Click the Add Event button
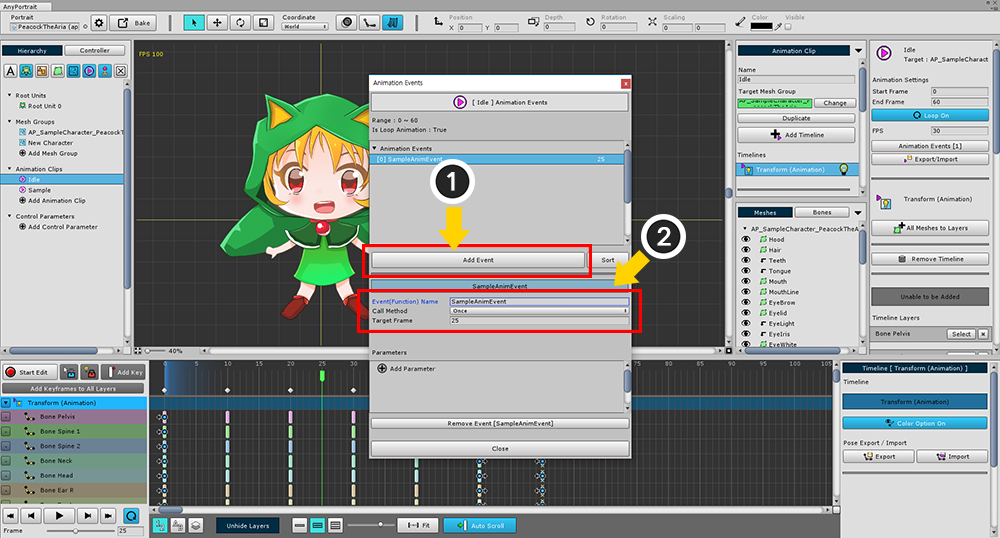The height and width of the screenshot is (538, 1000). [478, 260]
